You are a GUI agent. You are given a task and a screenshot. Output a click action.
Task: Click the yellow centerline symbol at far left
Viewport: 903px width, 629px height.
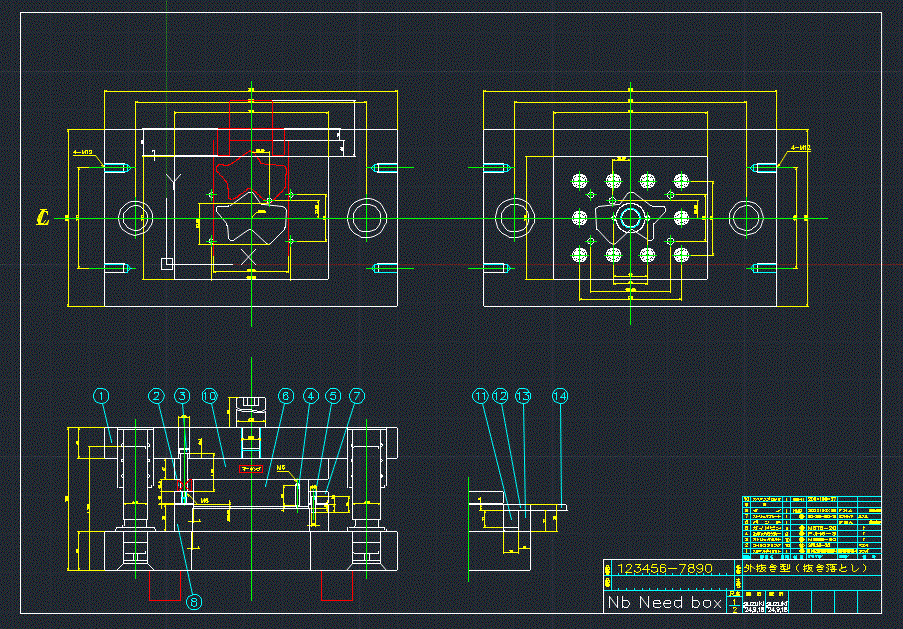point(43,217)
